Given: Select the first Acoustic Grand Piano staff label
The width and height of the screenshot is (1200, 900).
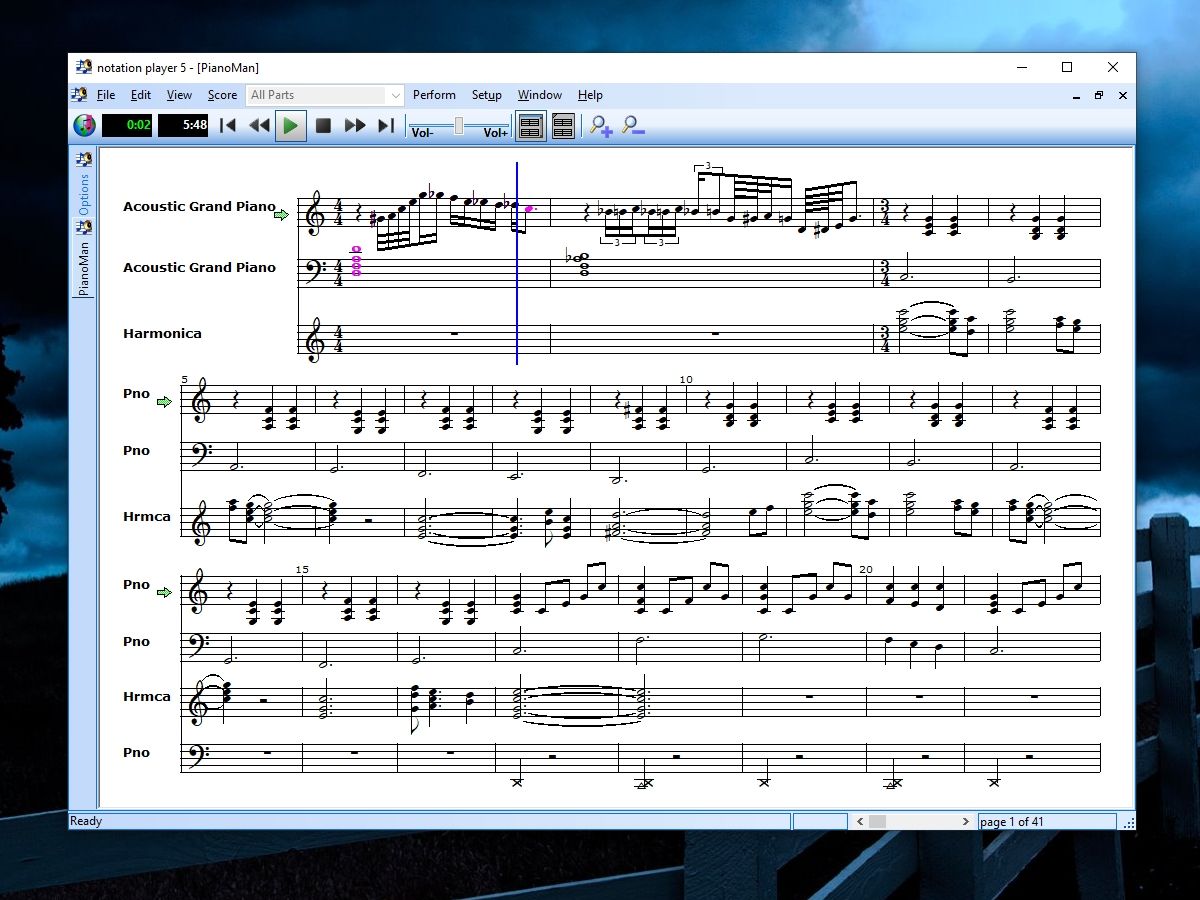Looking at the screenshot, I should point(199,206).
